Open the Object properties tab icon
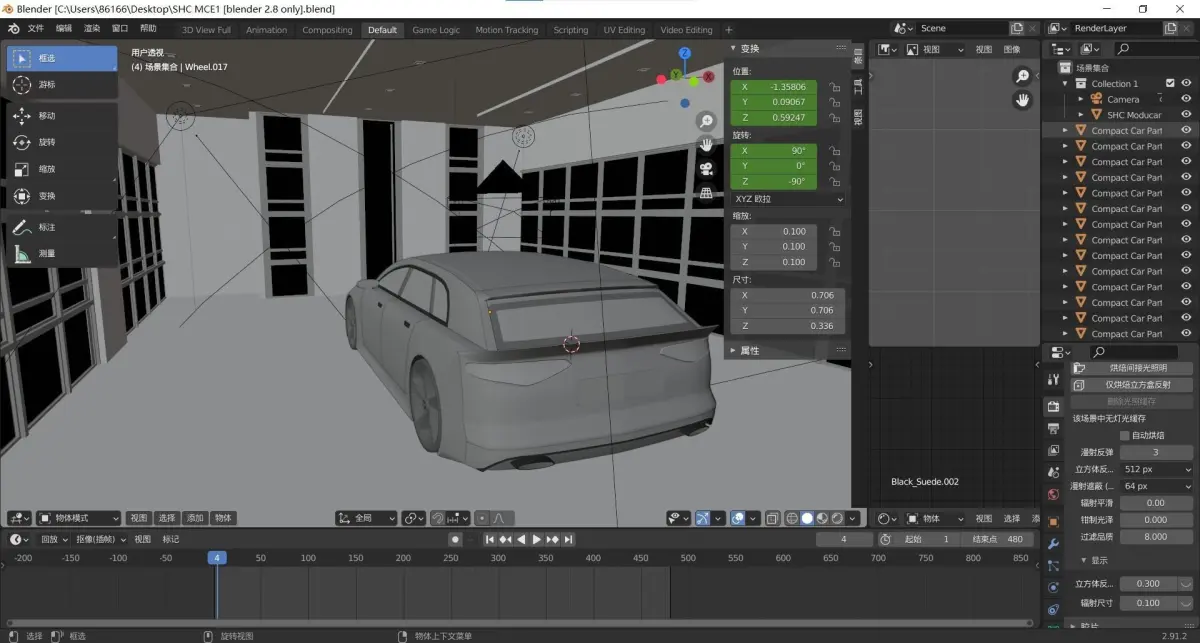 tap(1053, 522)
